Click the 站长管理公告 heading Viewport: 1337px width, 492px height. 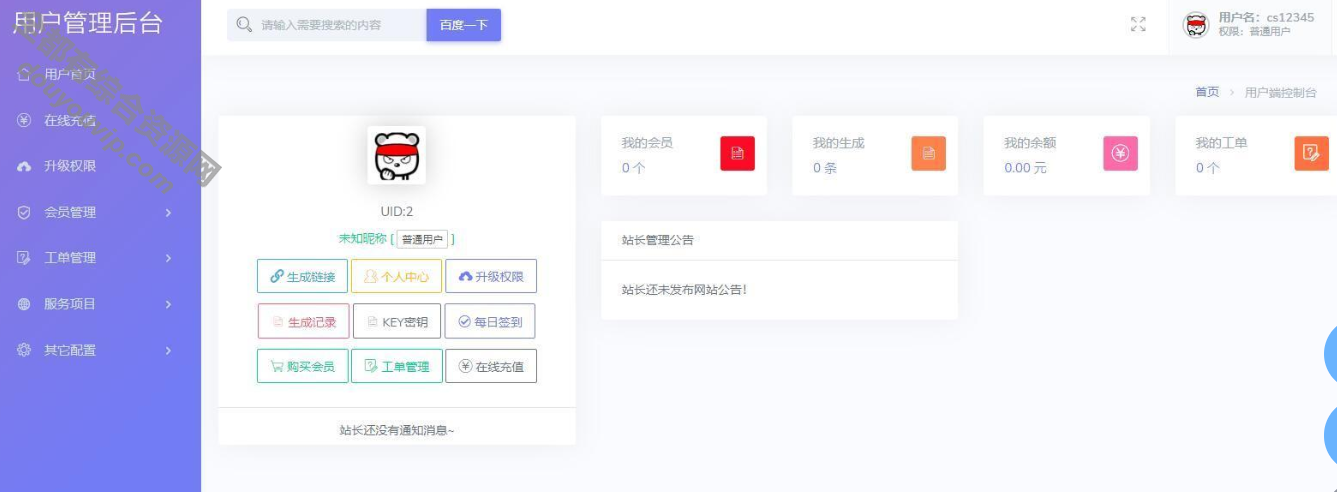coord(657,240)
